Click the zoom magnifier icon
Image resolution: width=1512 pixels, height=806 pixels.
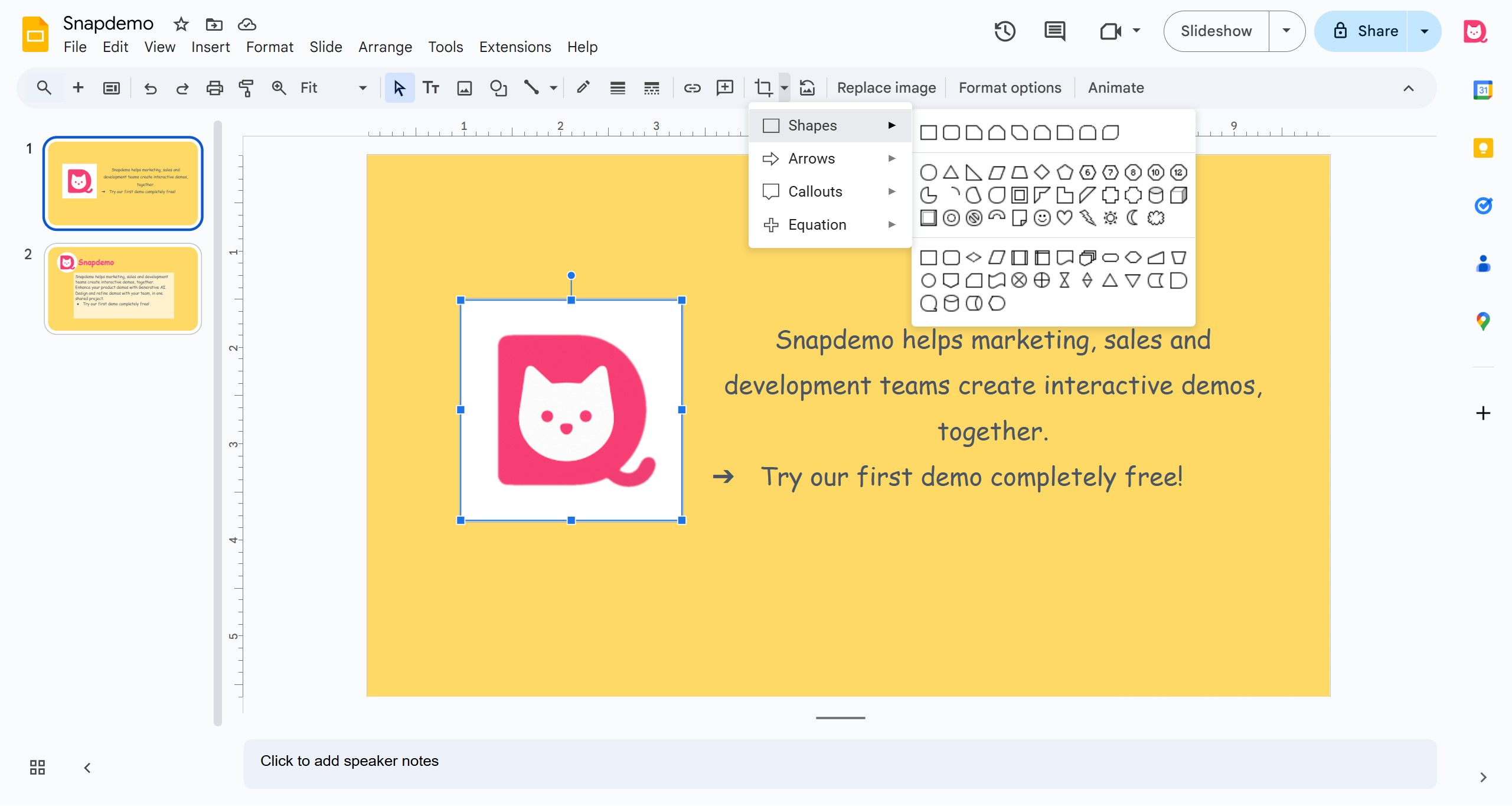(x=279, y=88)
